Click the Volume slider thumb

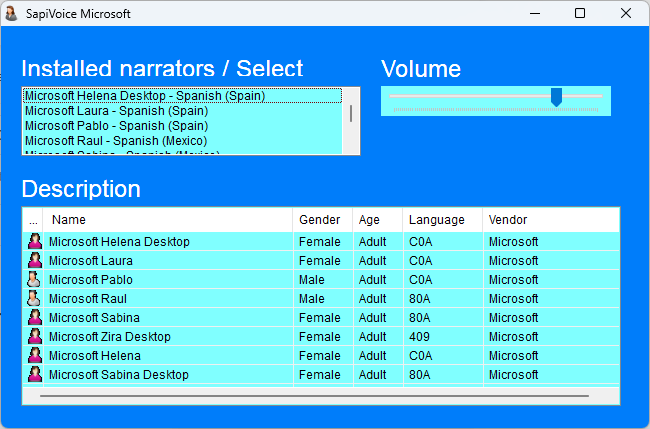[557, 97]
